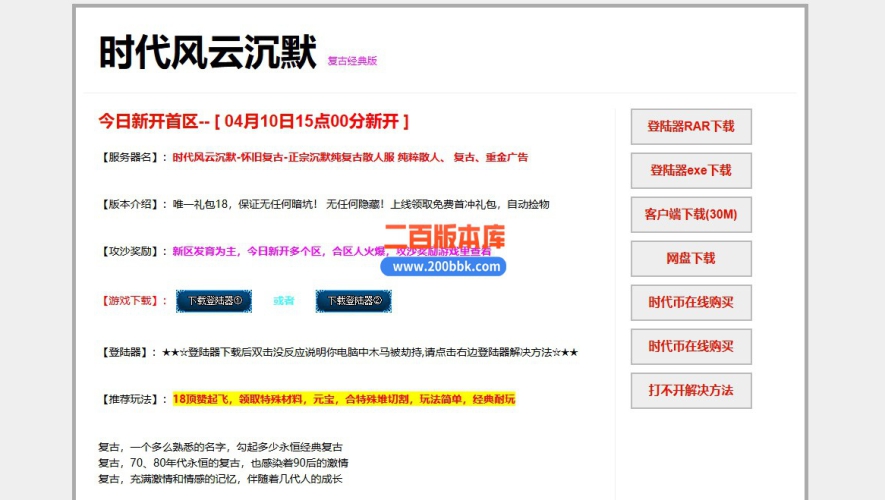Click the red 今日新开首区 heading
This screenshot has width=885, height=500.
click(253, 122)
